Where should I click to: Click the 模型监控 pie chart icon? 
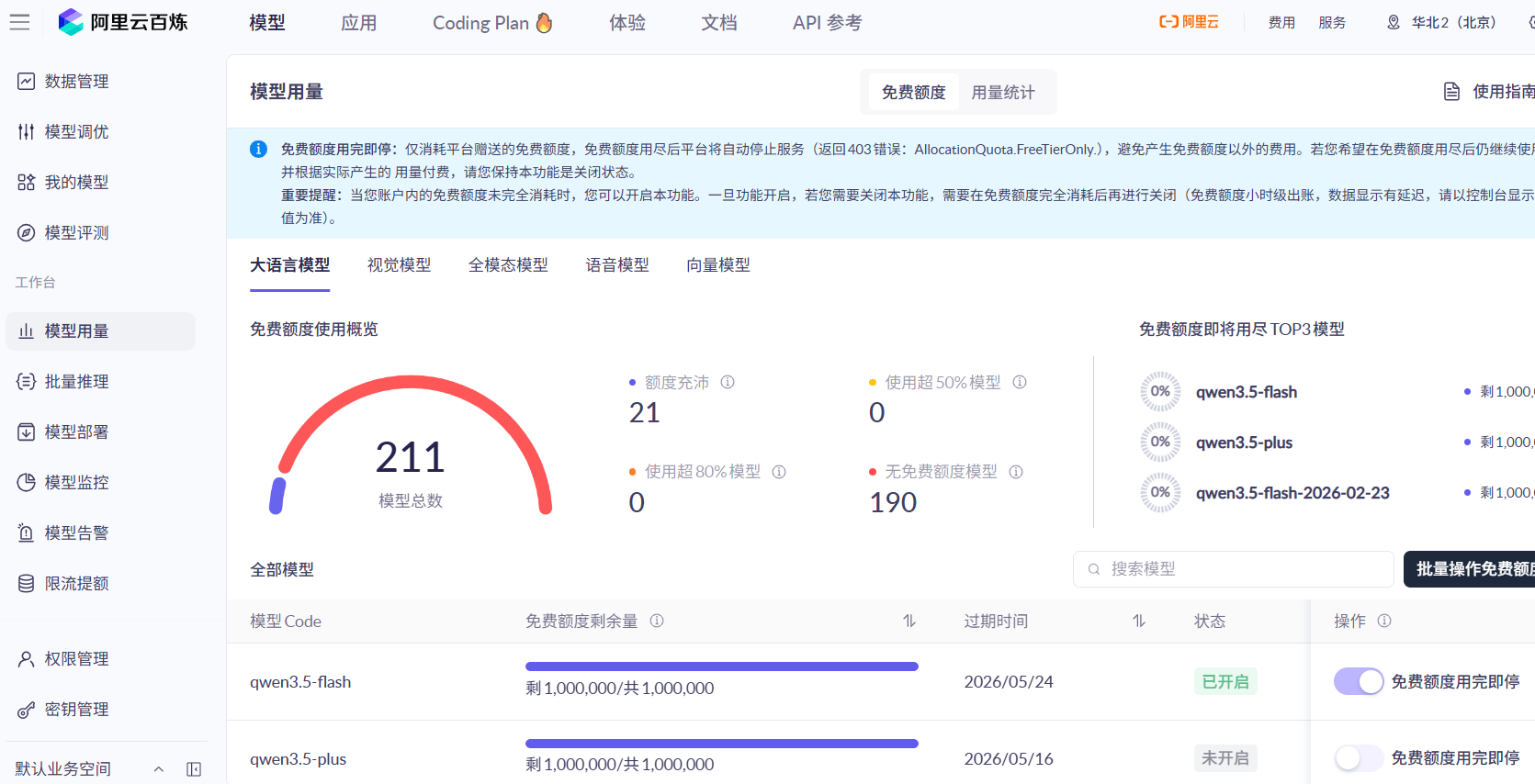point(27,483)
